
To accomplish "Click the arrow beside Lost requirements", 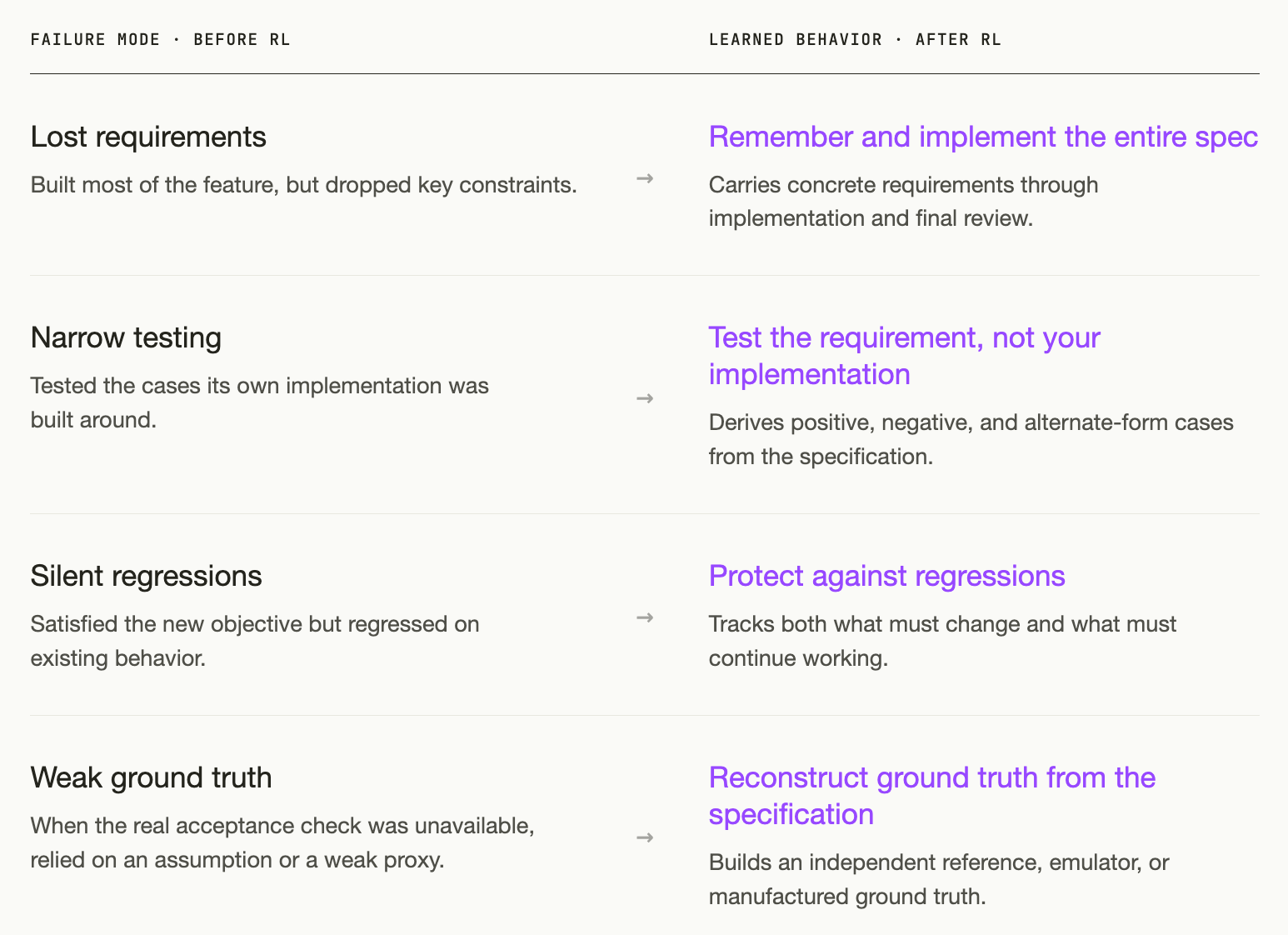I will (645, 178).
